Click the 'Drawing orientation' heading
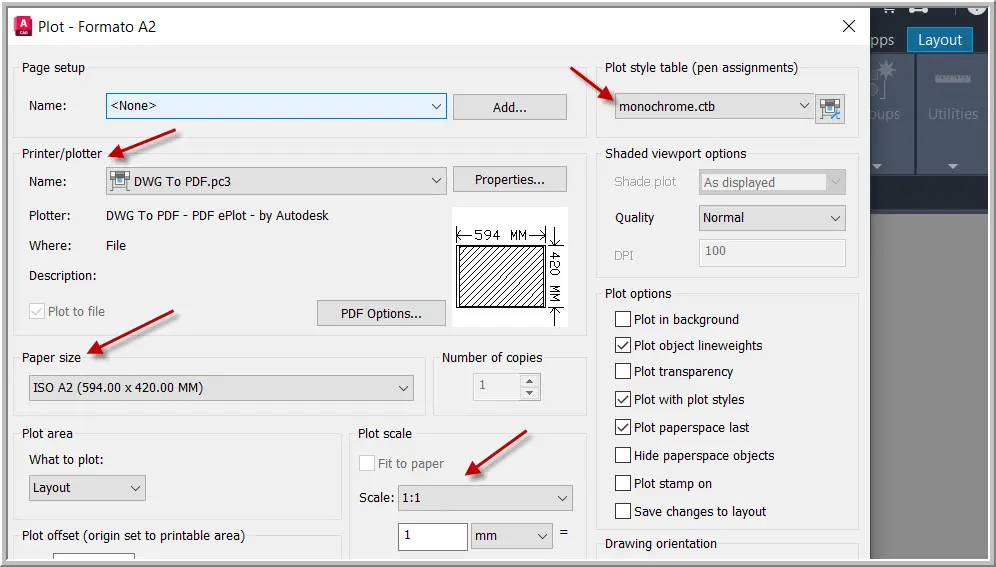 (x=661, y=544)
